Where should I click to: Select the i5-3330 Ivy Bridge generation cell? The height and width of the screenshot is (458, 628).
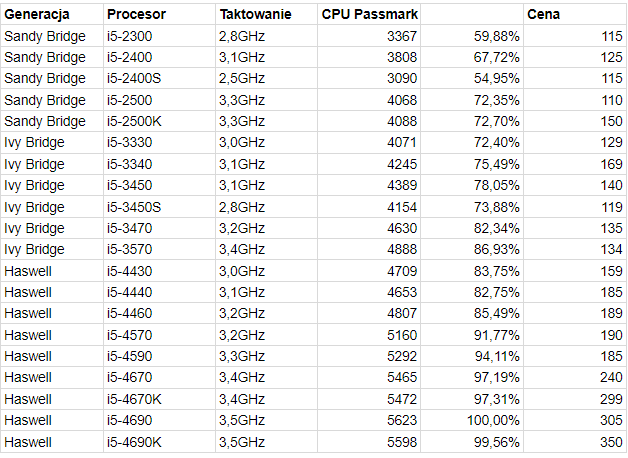[52, 142]
